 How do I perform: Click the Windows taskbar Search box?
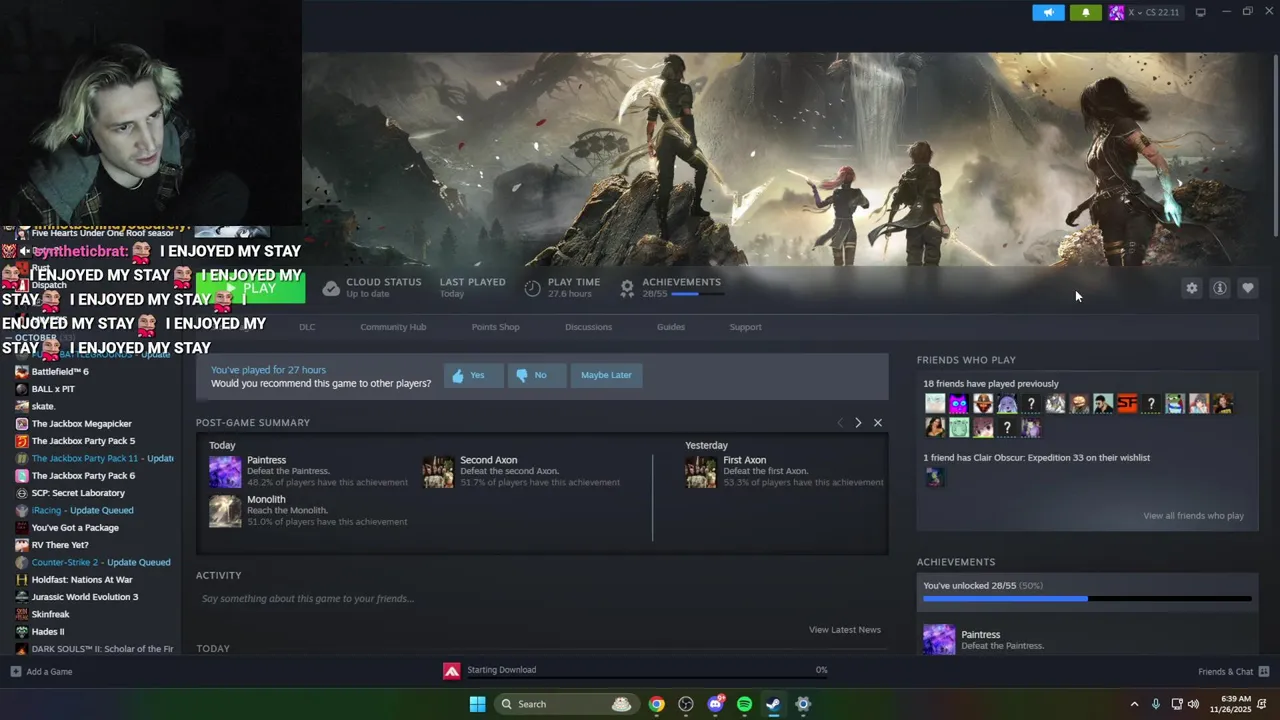tap(566, 704)
